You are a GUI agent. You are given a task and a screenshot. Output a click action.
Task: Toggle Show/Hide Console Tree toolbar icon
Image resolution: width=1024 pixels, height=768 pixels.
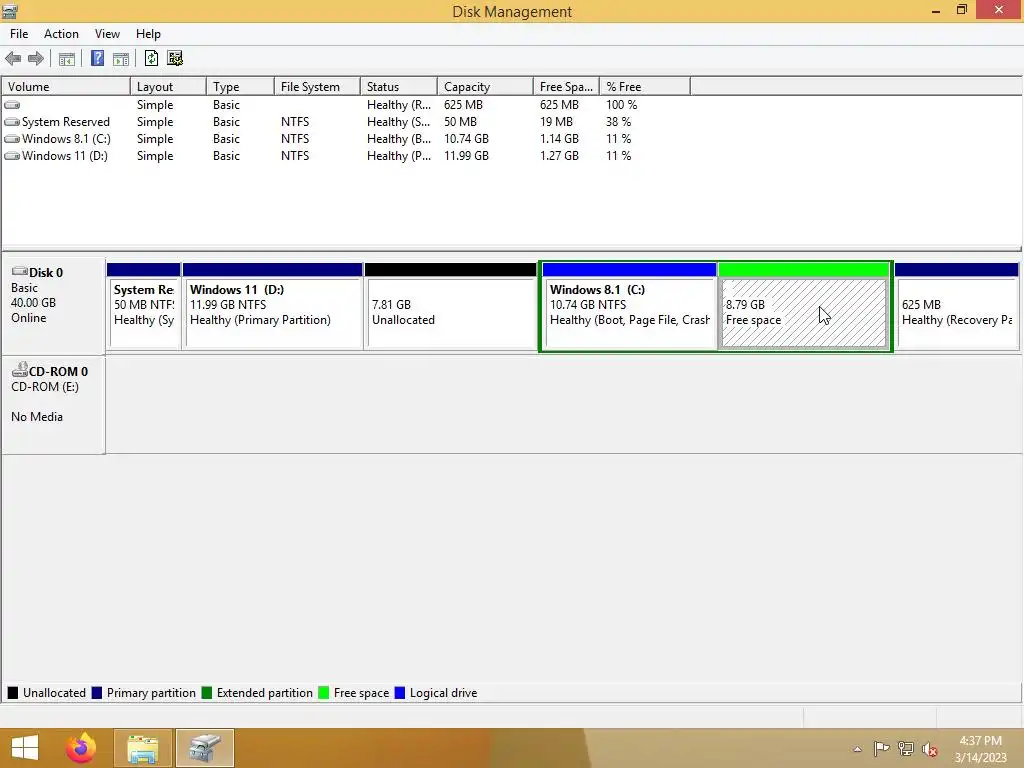(67, 59)
